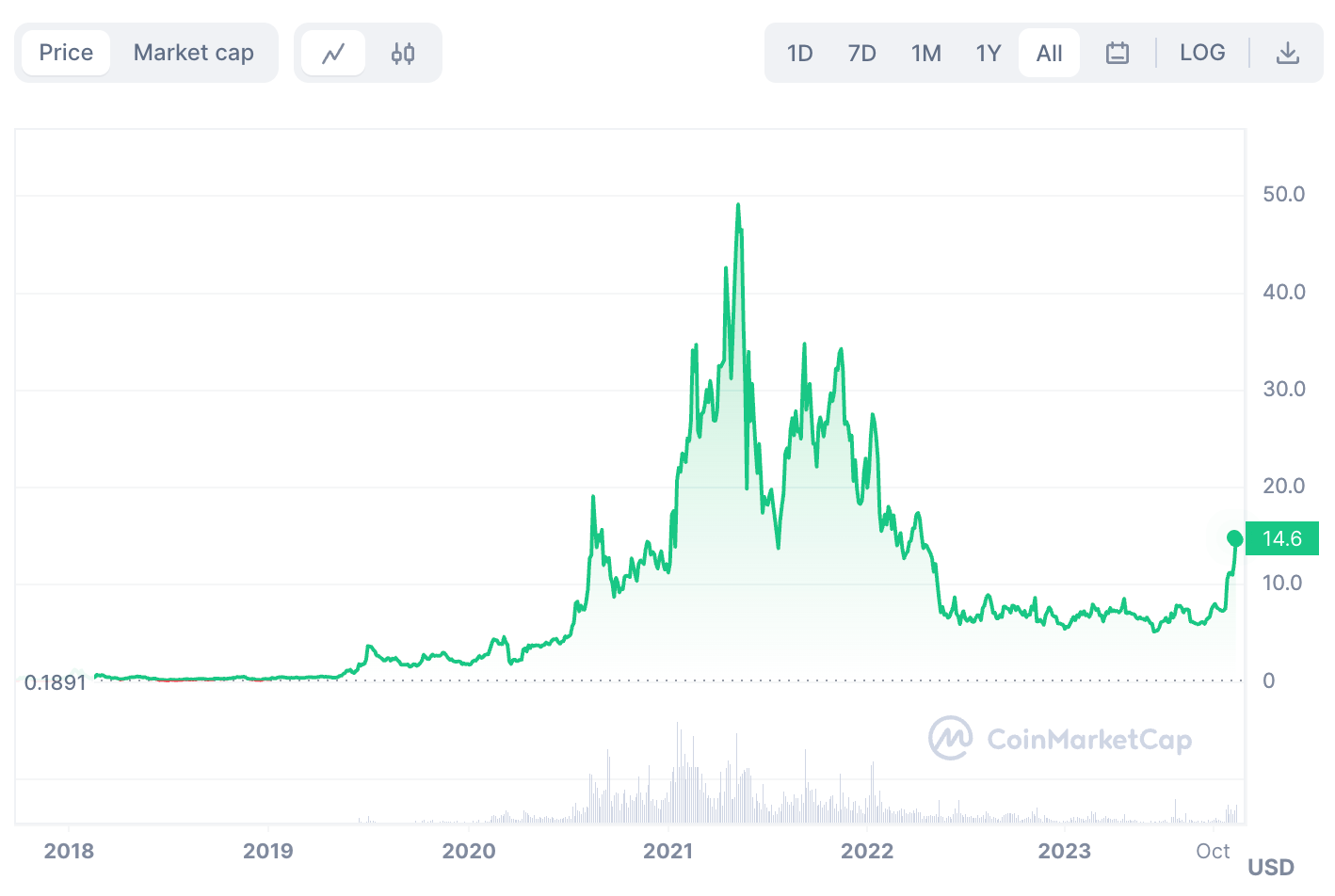1335x896 pixels.
Task: Click the current price label 14.6
Action: (1282, 537)
